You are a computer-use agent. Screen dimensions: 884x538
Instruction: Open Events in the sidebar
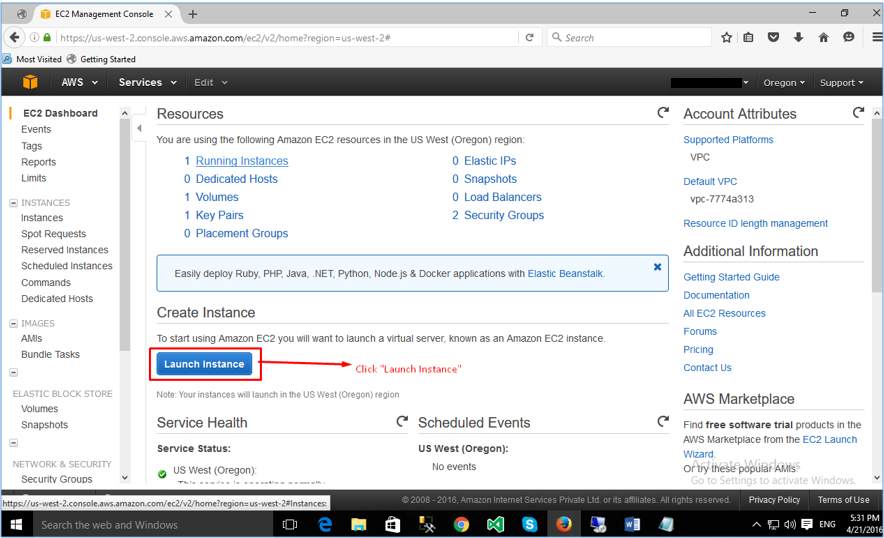36,129
